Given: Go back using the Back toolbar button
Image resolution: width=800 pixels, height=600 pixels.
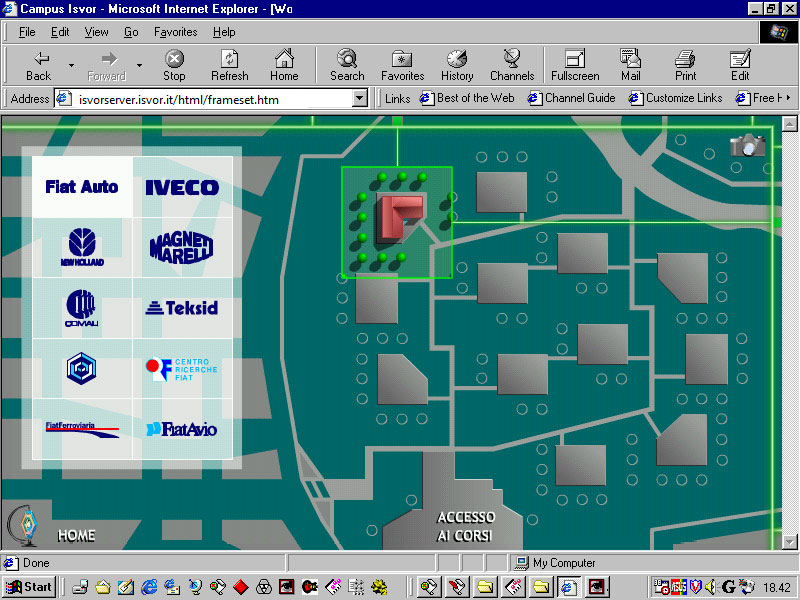Looking at the screenshot, I should click(39, 66).
